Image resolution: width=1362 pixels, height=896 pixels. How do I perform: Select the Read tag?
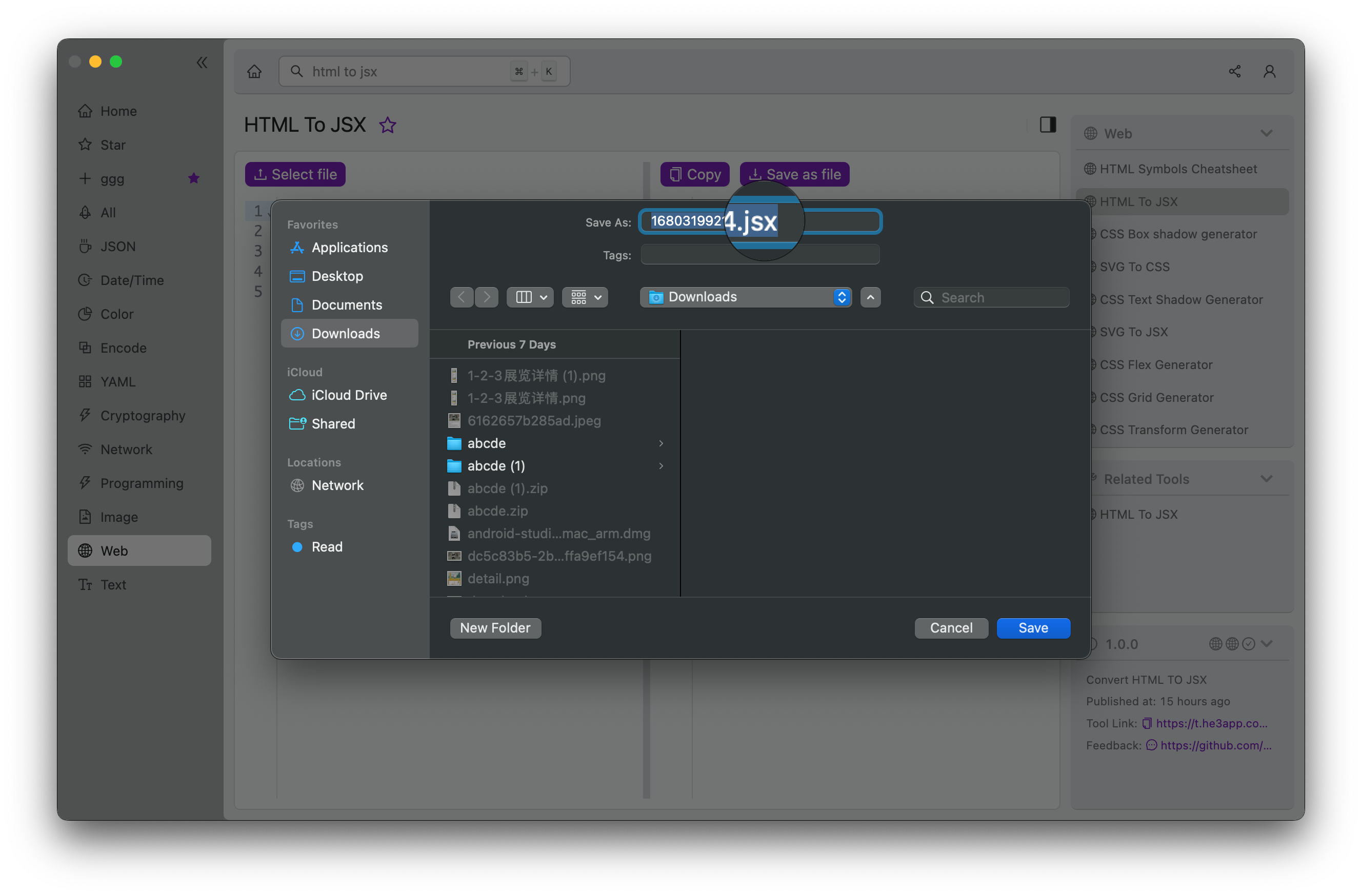click(350, 546)
